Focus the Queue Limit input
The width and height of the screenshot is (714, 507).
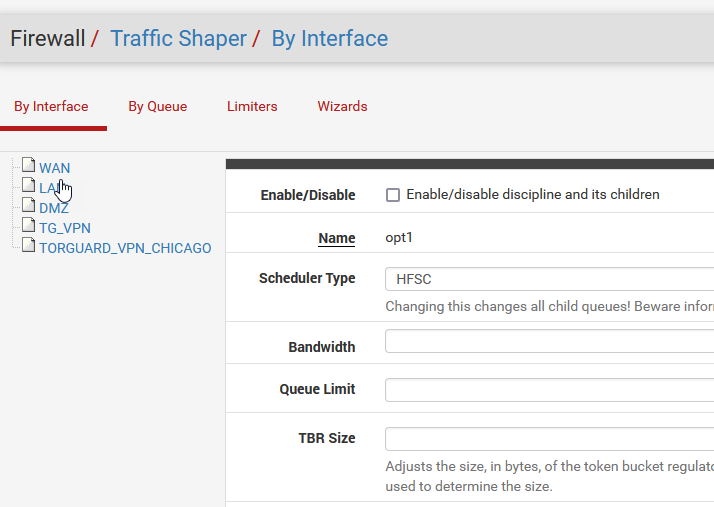click(x=549, y=390)
